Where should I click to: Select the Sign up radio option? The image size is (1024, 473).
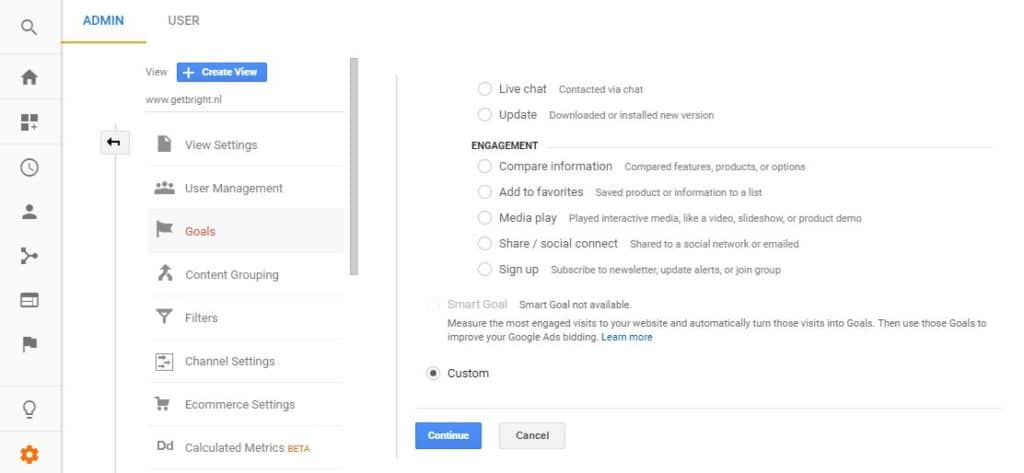coord(485,270)
